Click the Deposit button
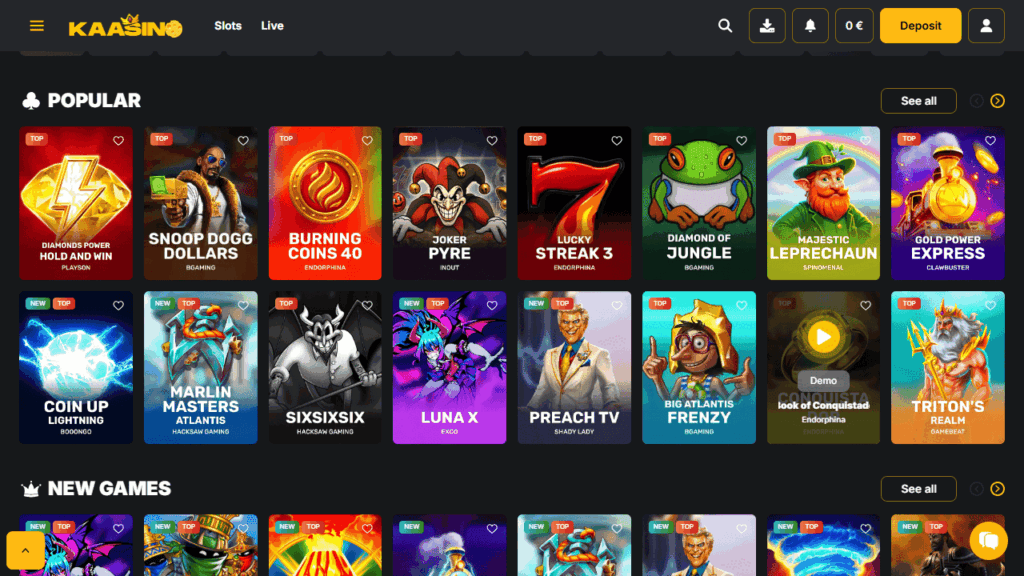The image size is (1024, 576). [x=920, y=25]
